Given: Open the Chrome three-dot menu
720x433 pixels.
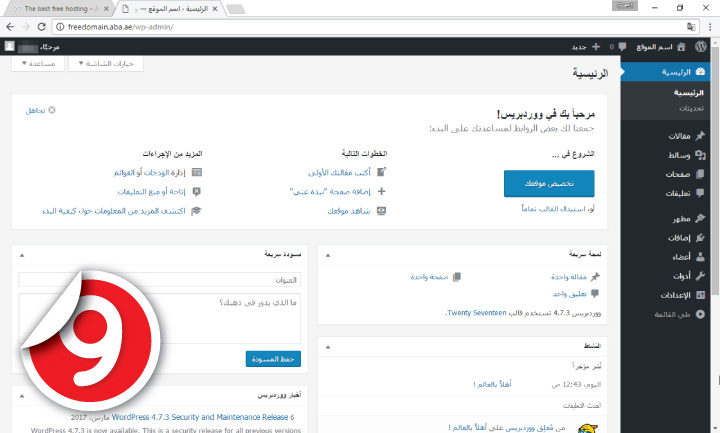Looking at the screenshot, I should coord(710,27).
